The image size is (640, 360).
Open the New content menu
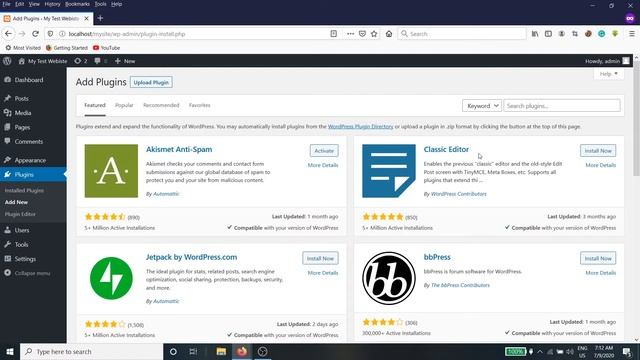125,61
